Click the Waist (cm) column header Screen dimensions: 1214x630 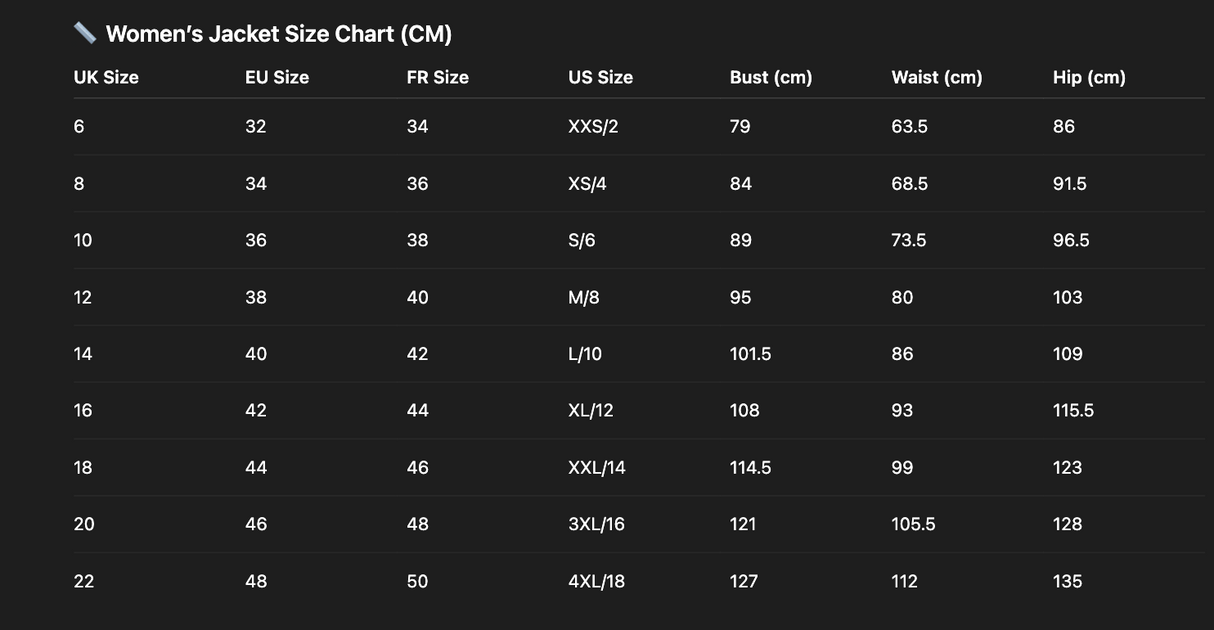coord(937,77)
